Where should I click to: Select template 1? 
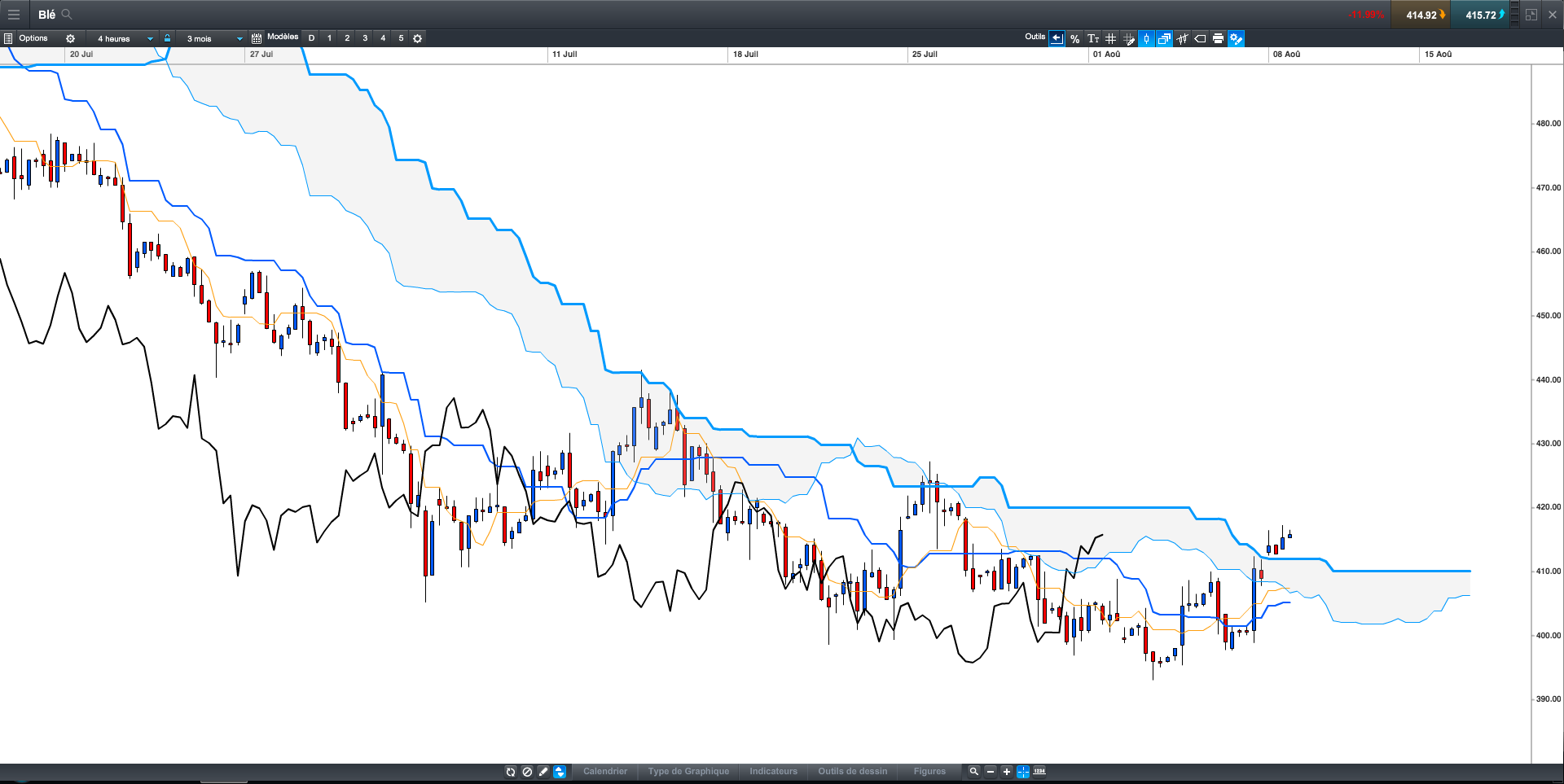(x=329, y=38)
